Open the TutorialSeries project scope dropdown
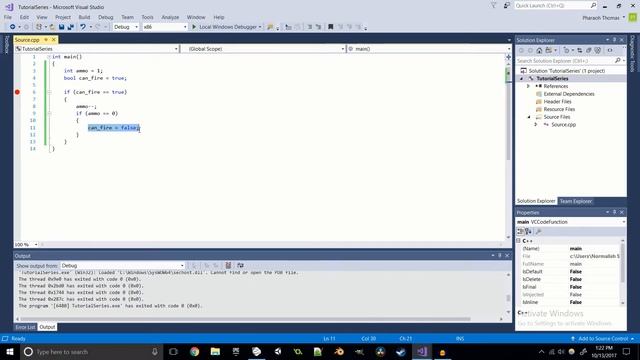 pyautogui.click(x=97, y=49)
